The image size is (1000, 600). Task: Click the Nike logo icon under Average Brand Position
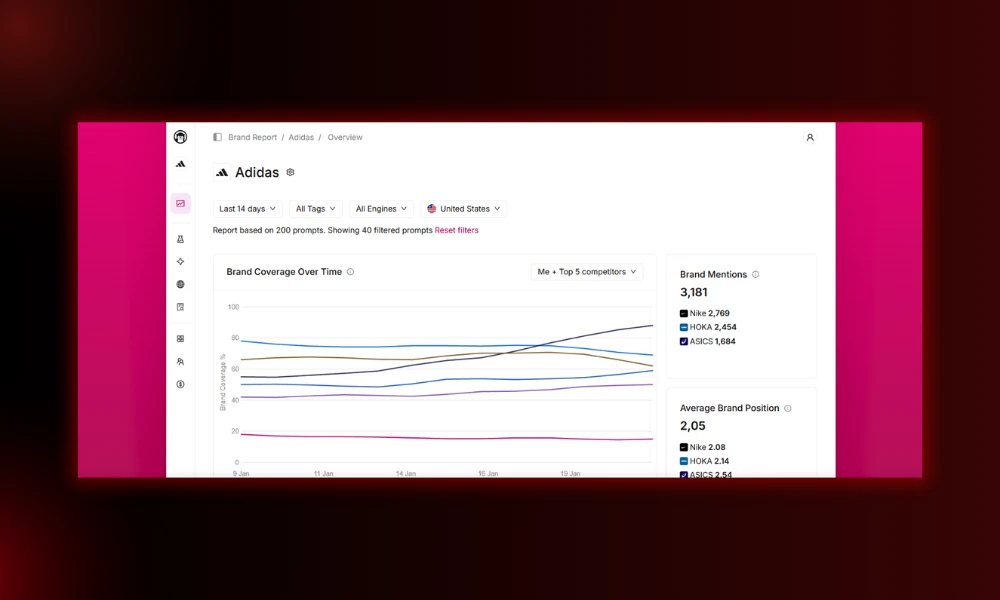(x=684, y=448)
